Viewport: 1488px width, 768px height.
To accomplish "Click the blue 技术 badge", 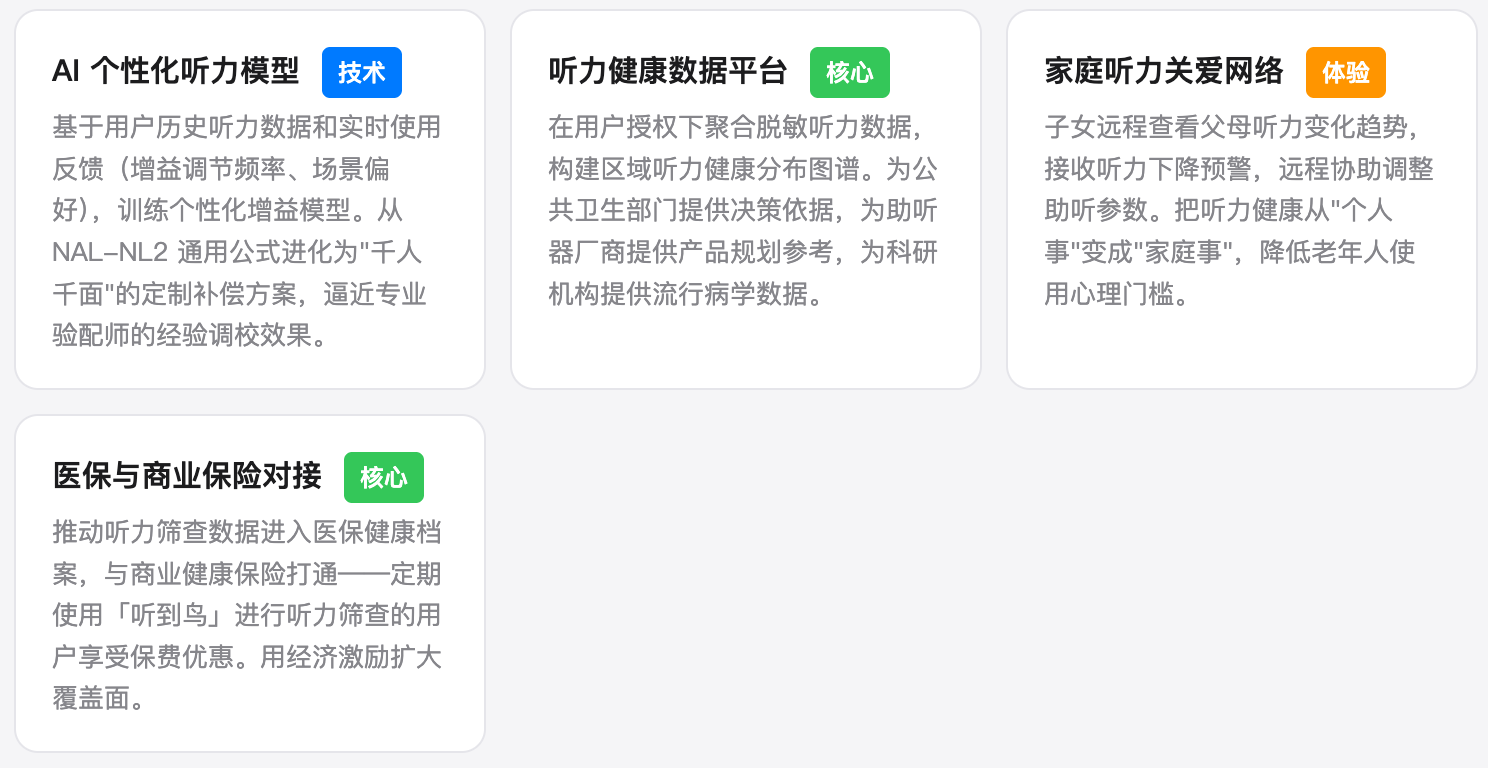I will click(x=362, y=72).
